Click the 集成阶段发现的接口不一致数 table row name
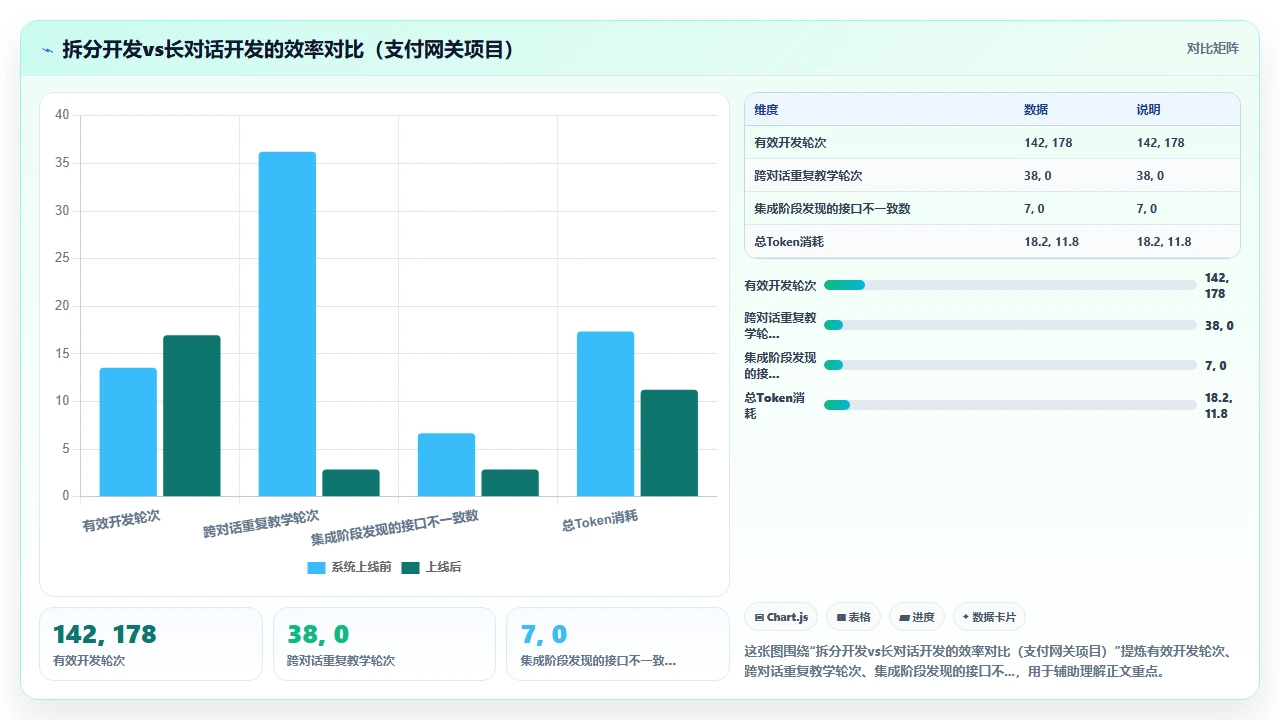The height and width of the screenshot is (720, 1280). (832, 209)
